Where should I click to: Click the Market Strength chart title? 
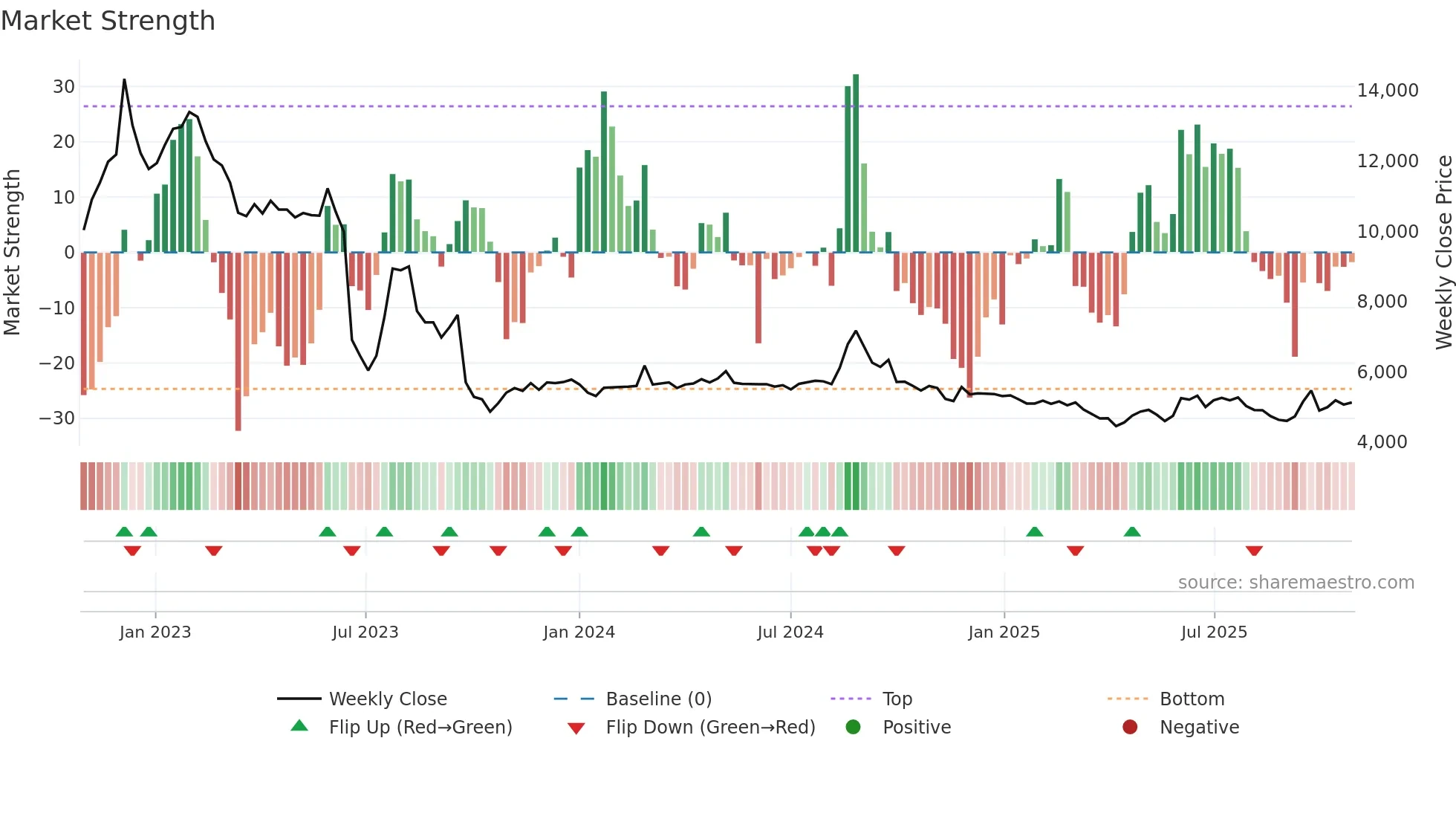(x=108, y=20)
